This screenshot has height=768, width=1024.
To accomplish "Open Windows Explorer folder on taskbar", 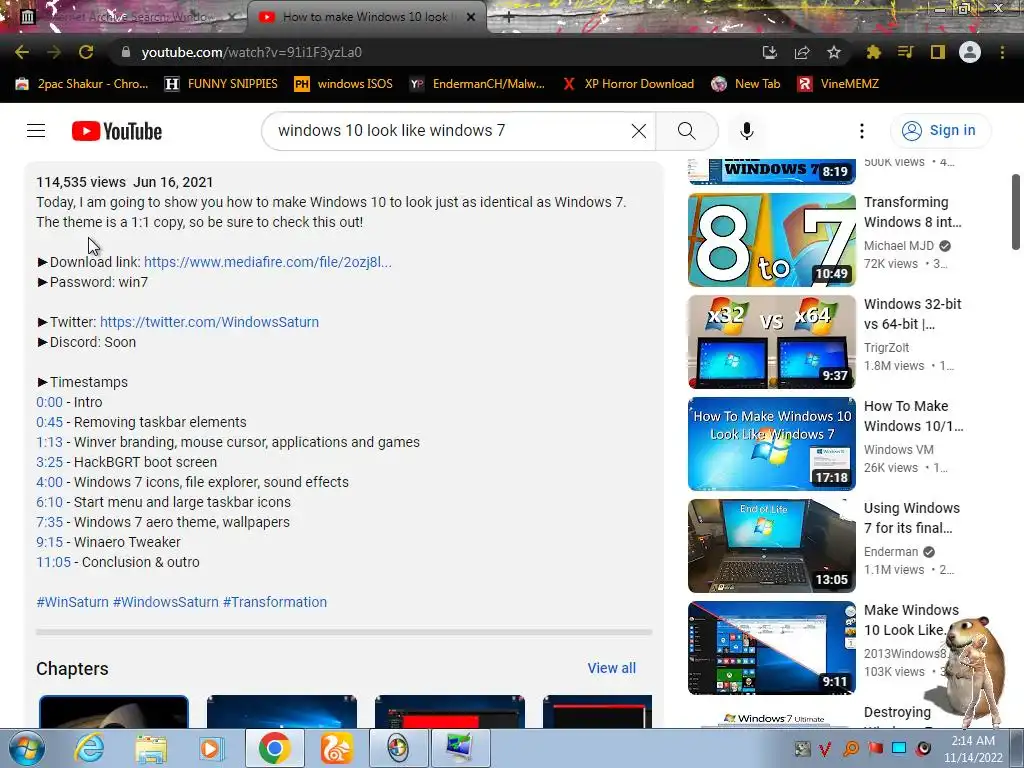I will (151, 748).
